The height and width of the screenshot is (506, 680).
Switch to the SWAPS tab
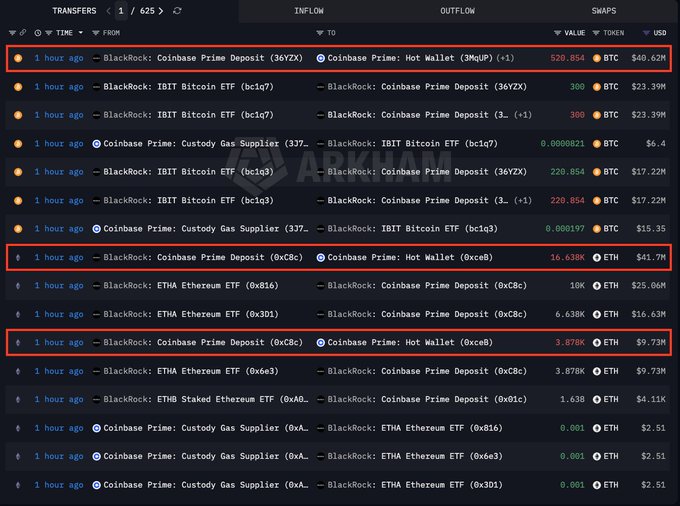604,11
